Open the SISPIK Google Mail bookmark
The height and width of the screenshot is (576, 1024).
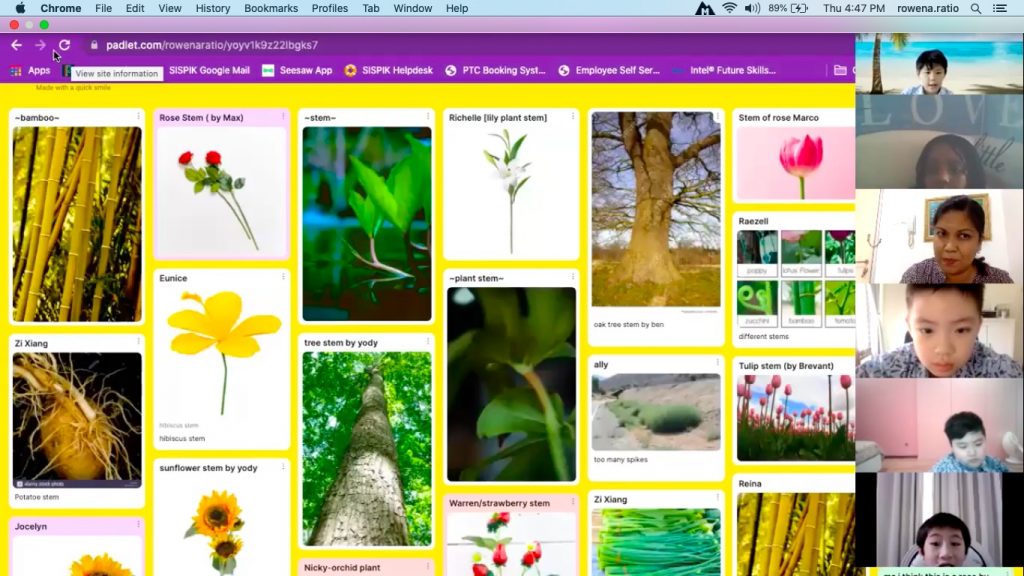coord(209,70)
